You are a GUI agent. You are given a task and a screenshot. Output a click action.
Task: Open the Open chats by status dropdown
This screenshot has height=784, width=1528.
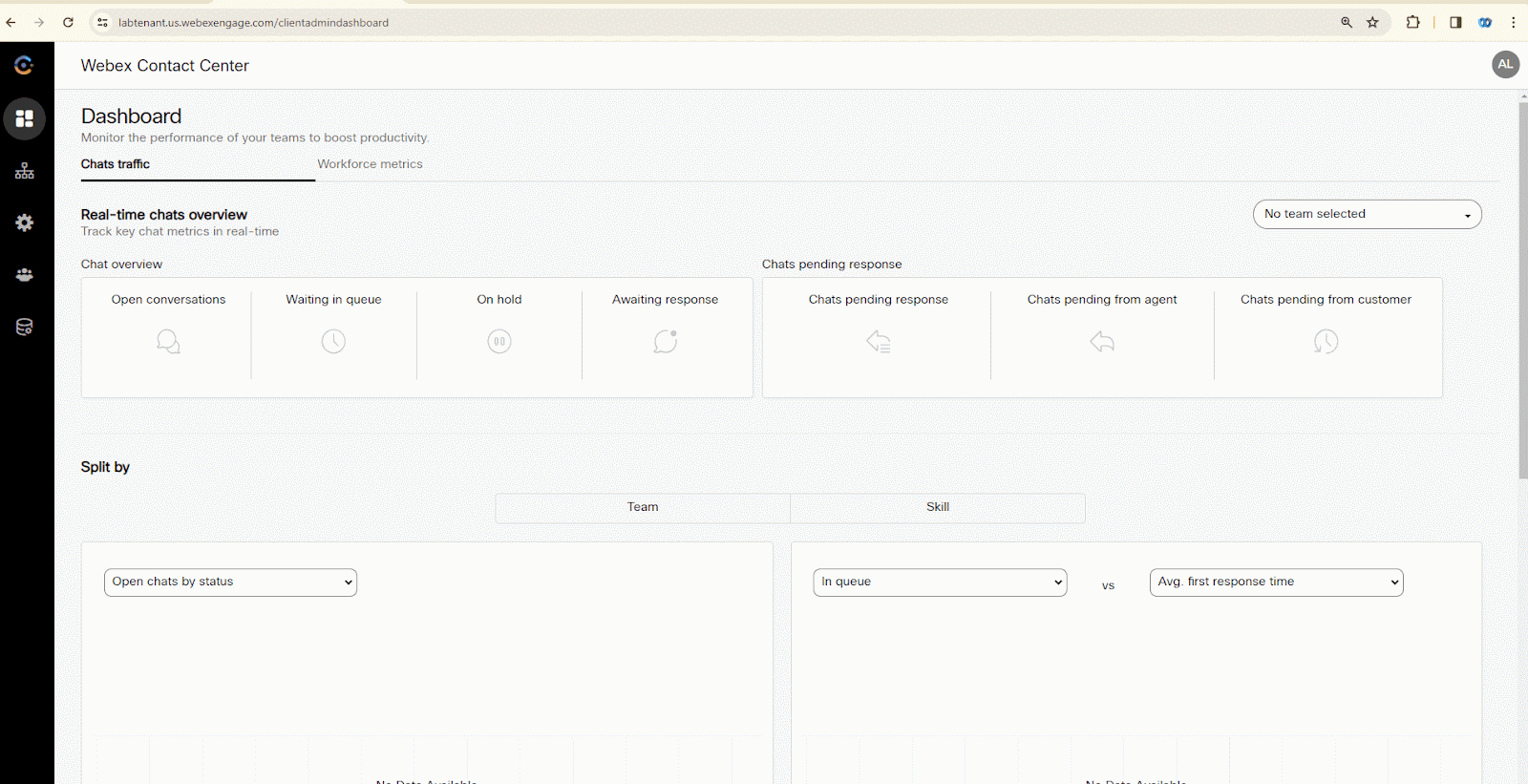[x=230, y=582]
